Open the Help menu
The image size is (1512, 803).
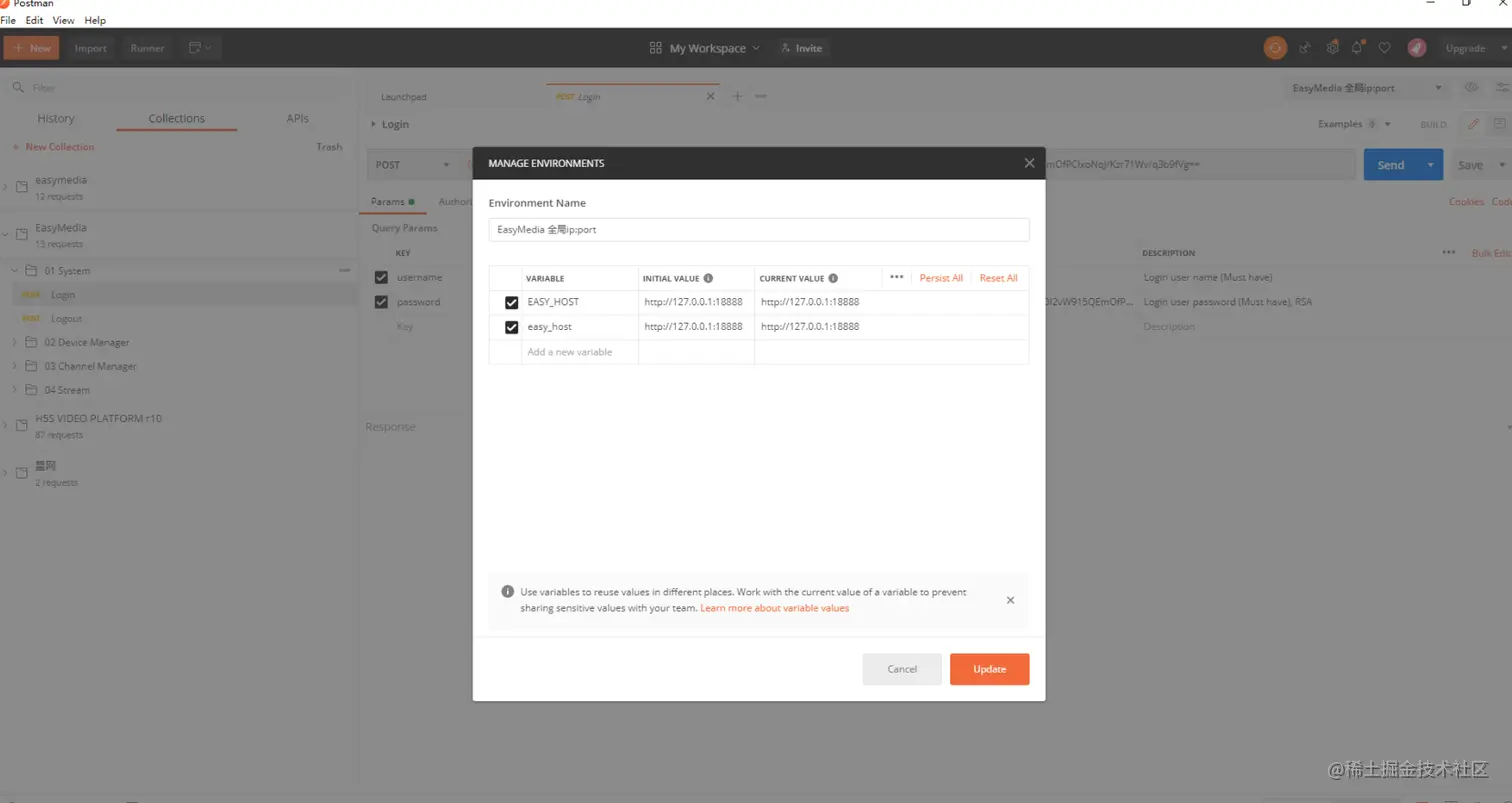tap(95, 20)
